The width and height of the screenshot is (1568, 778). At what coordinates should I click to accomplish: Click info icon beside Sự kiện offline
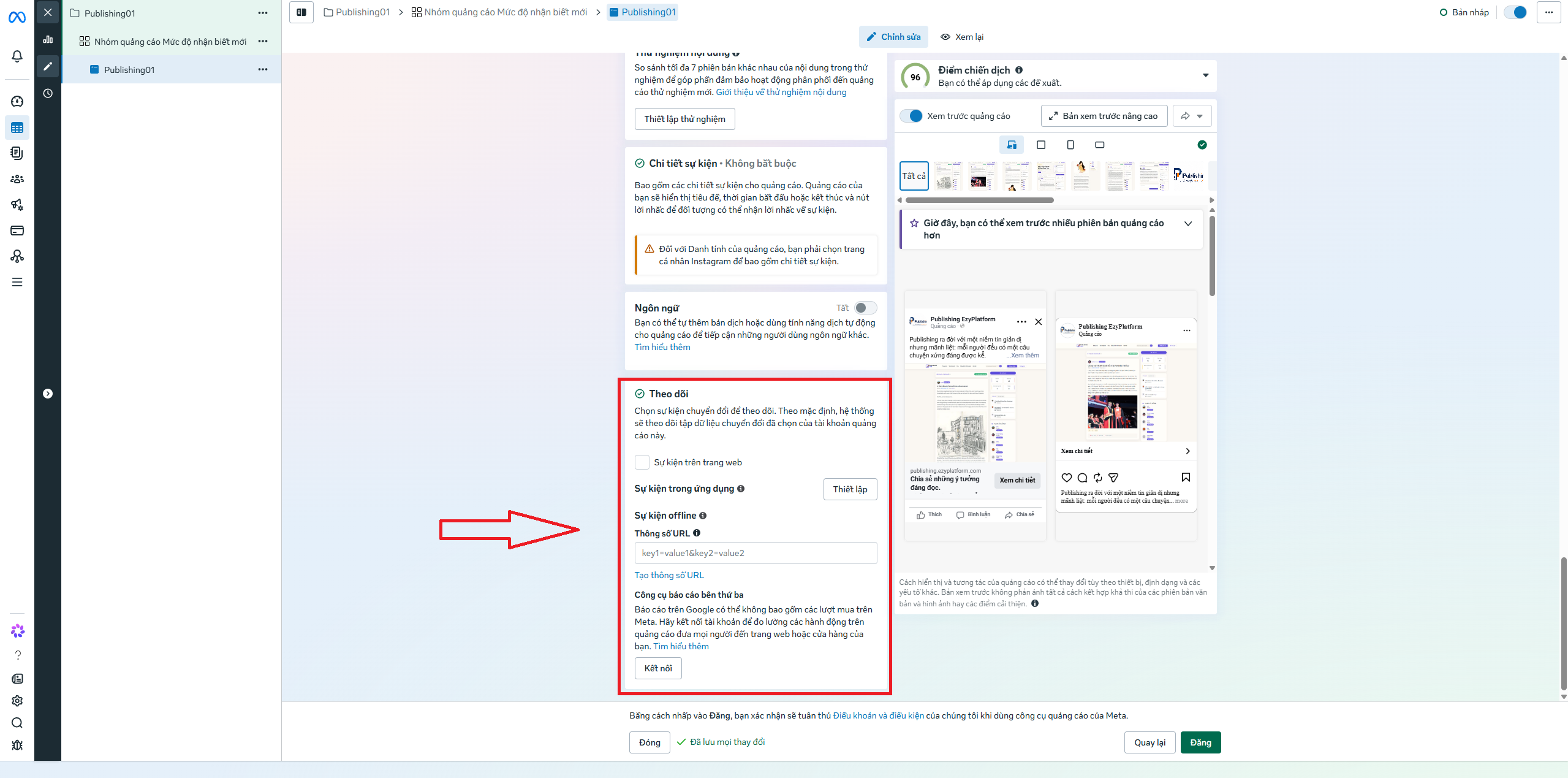tap(703, 516)
